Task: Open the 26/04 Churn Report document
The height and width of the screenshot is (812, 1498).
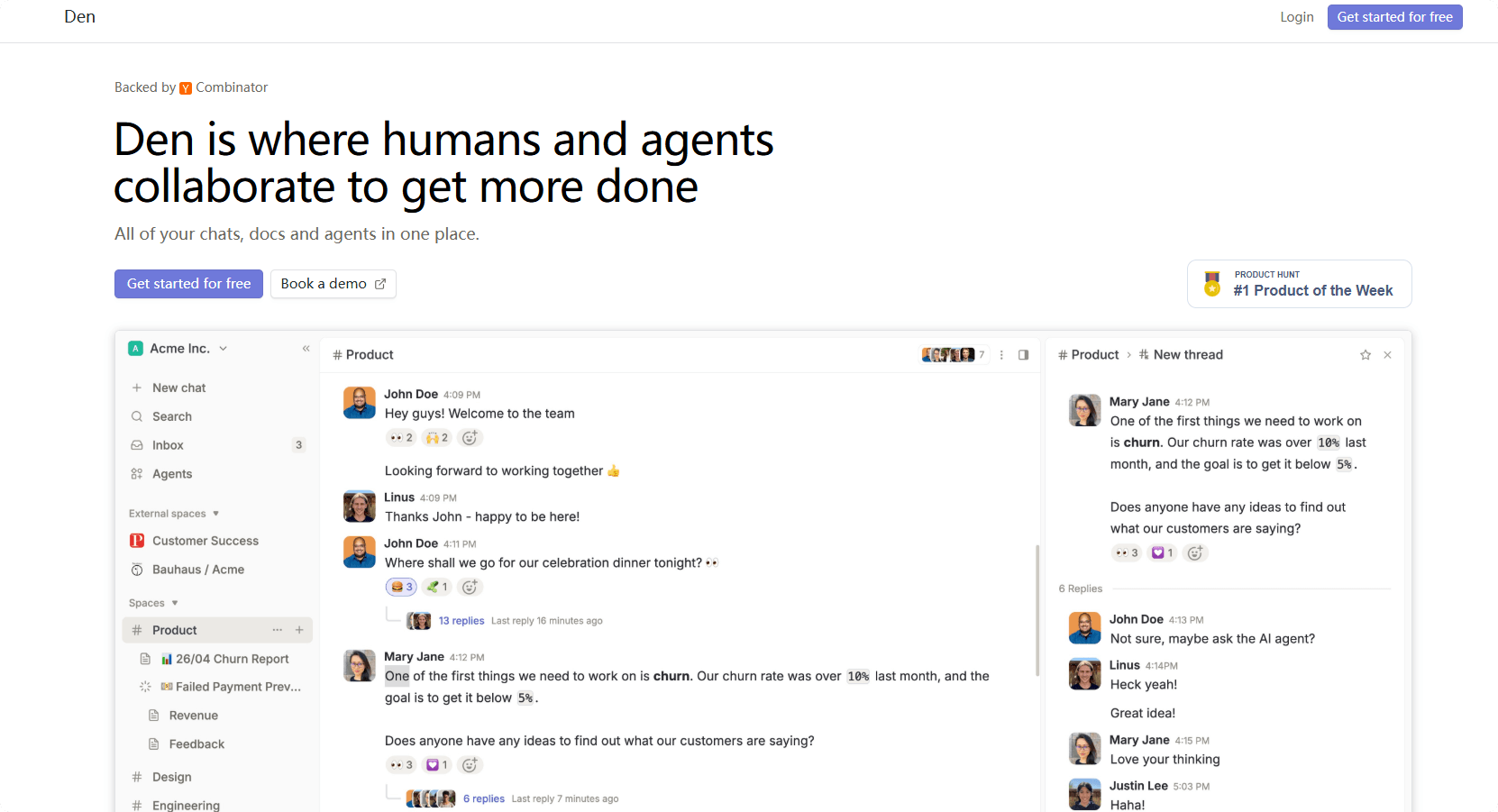Action: (x=232, y=659)
